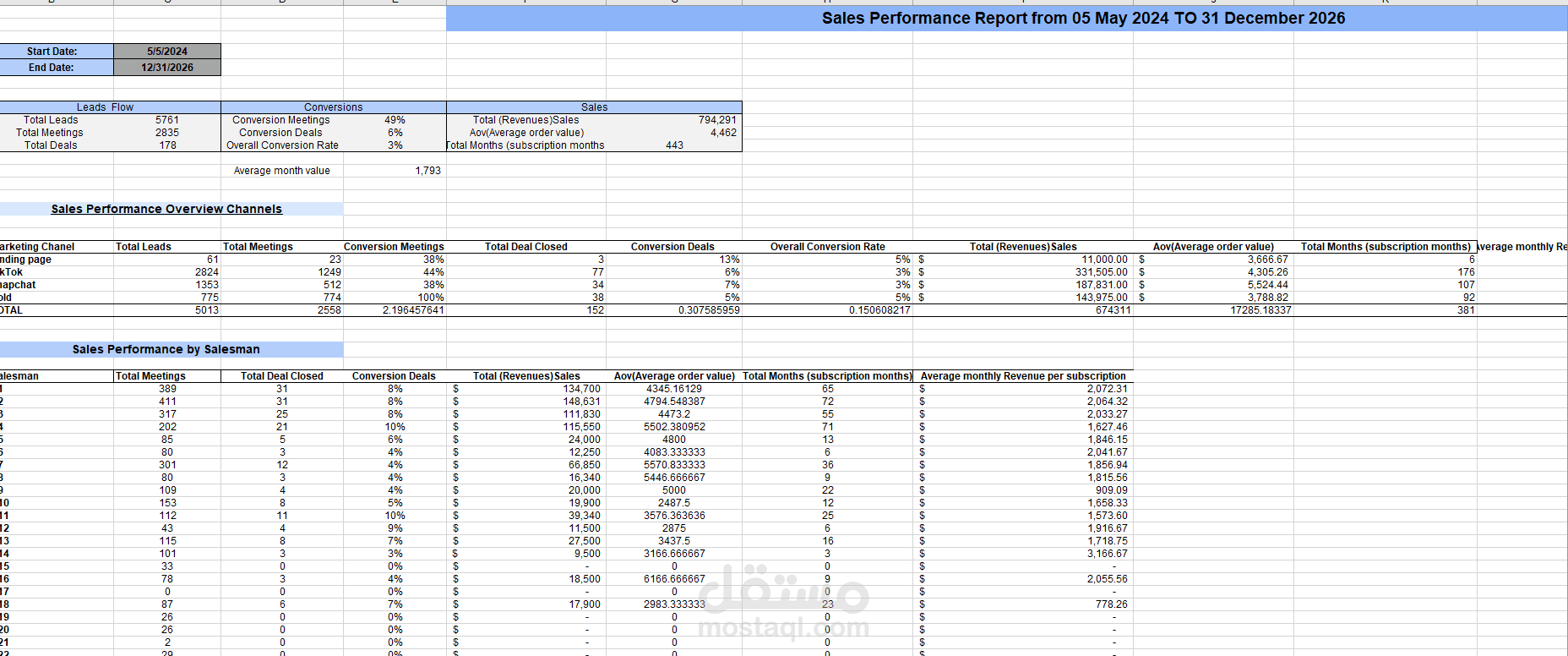Screen dimensions: 1568x656
Task: Click the Average month value label
Action: tap(282, 171)
